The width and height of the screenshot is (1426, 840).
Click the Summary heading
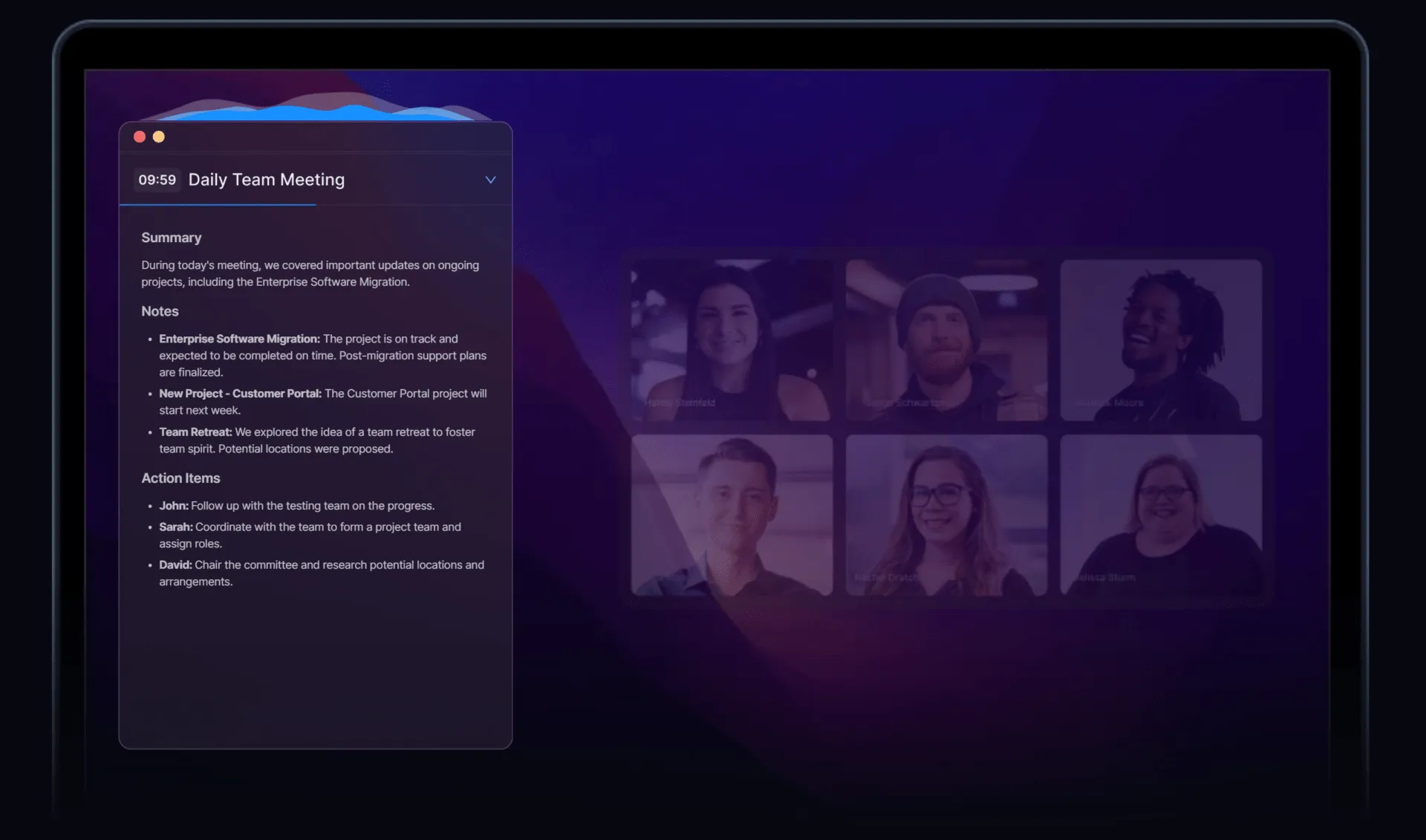point(171,238)
